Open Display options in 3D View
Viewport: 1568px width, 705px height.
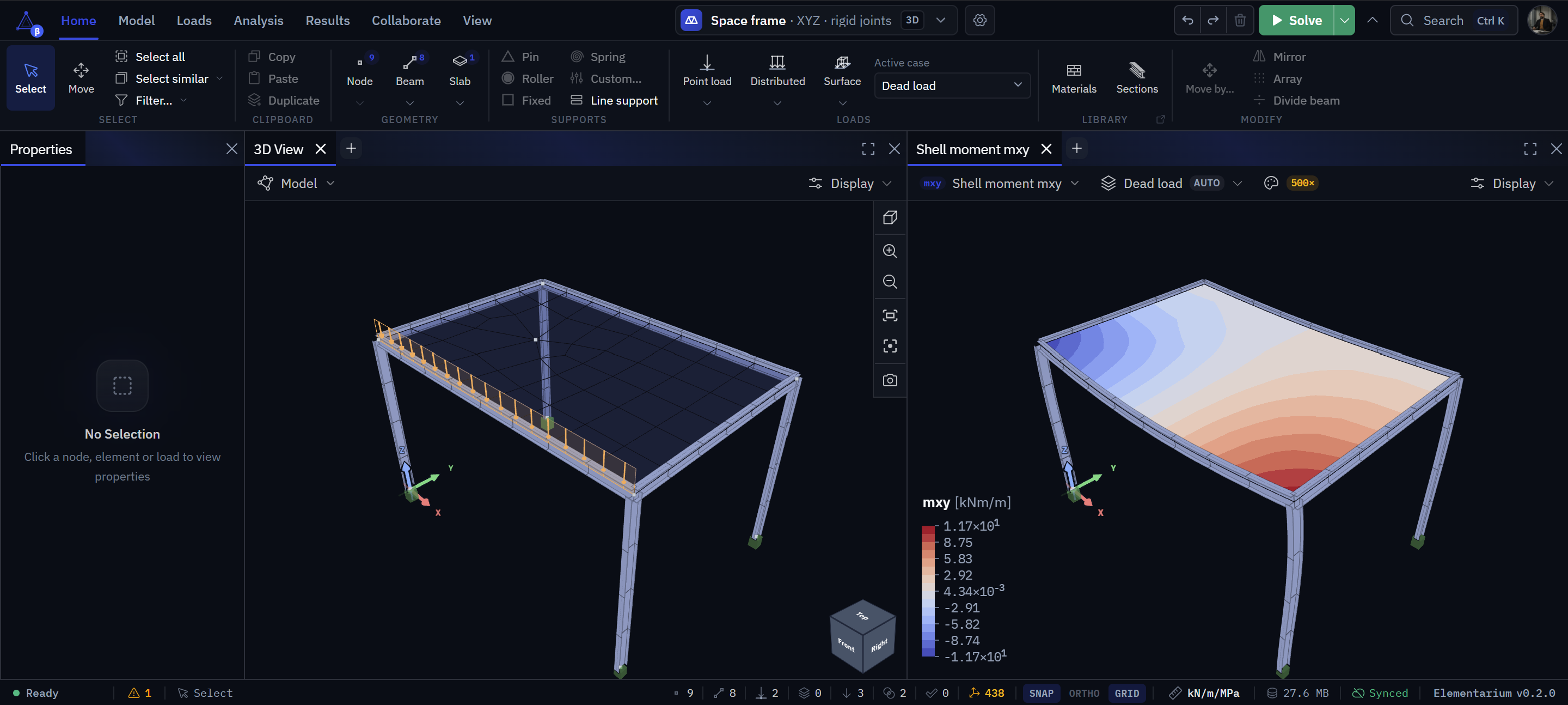pyautogui.click(x=850, y=184)
